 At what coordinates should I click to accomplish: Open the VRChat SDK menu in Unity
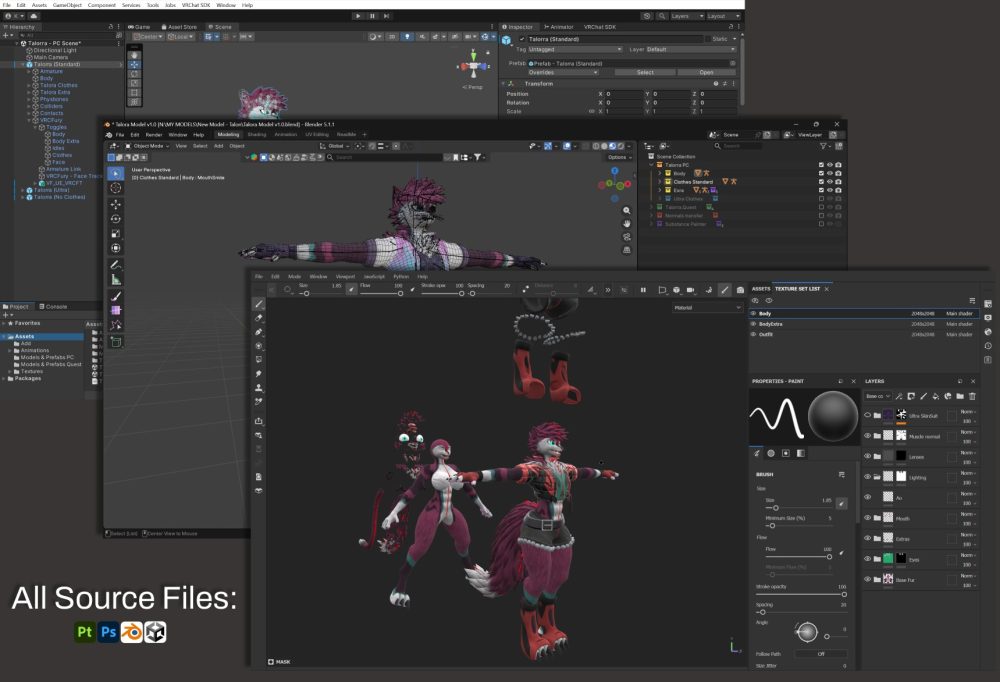[196, 5]
